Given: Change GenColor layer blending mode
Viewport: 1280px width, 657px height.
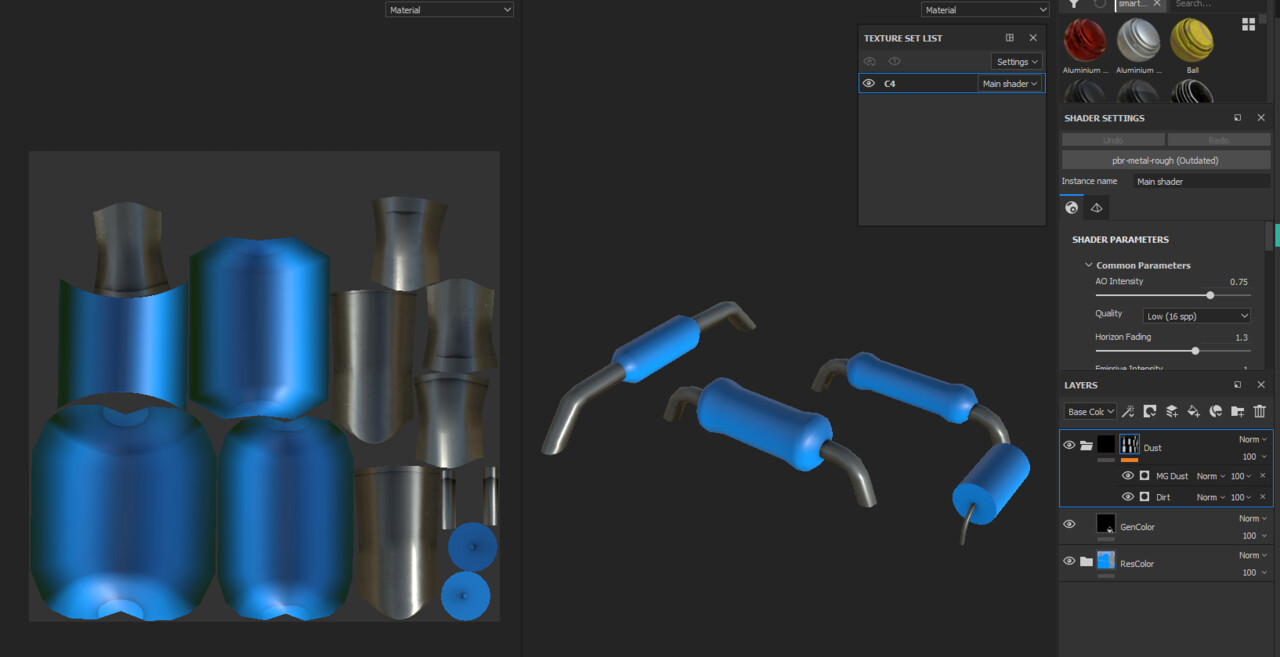Looking at the screenshot, I should tap(1253, 518).
